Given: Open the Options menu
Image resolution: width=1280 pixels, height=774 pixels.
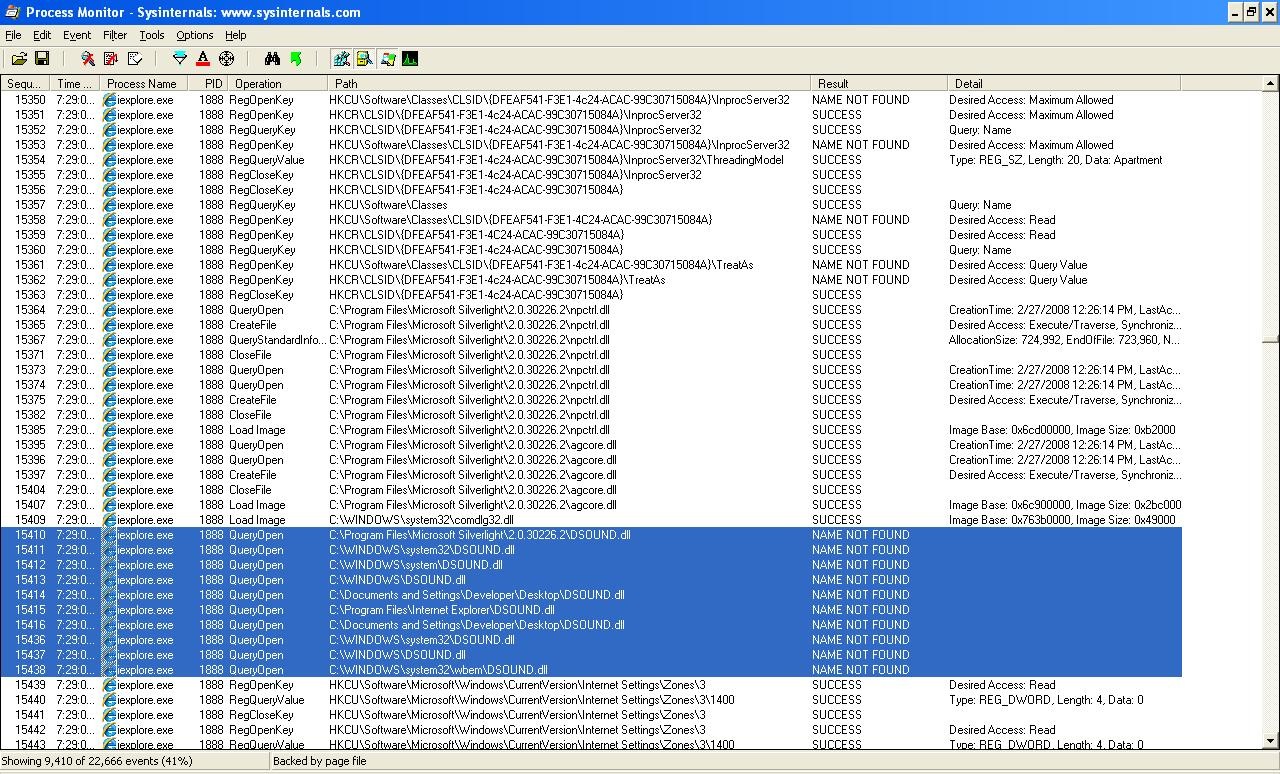Looking at the screenshot, I should [195, 35].
